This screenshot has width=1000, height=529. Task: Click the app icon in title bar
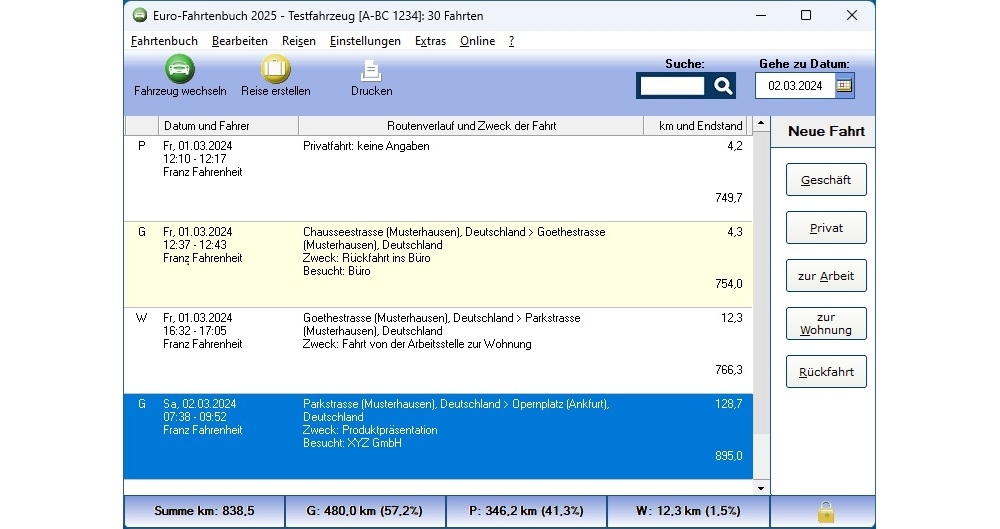[x=140, y=15]
